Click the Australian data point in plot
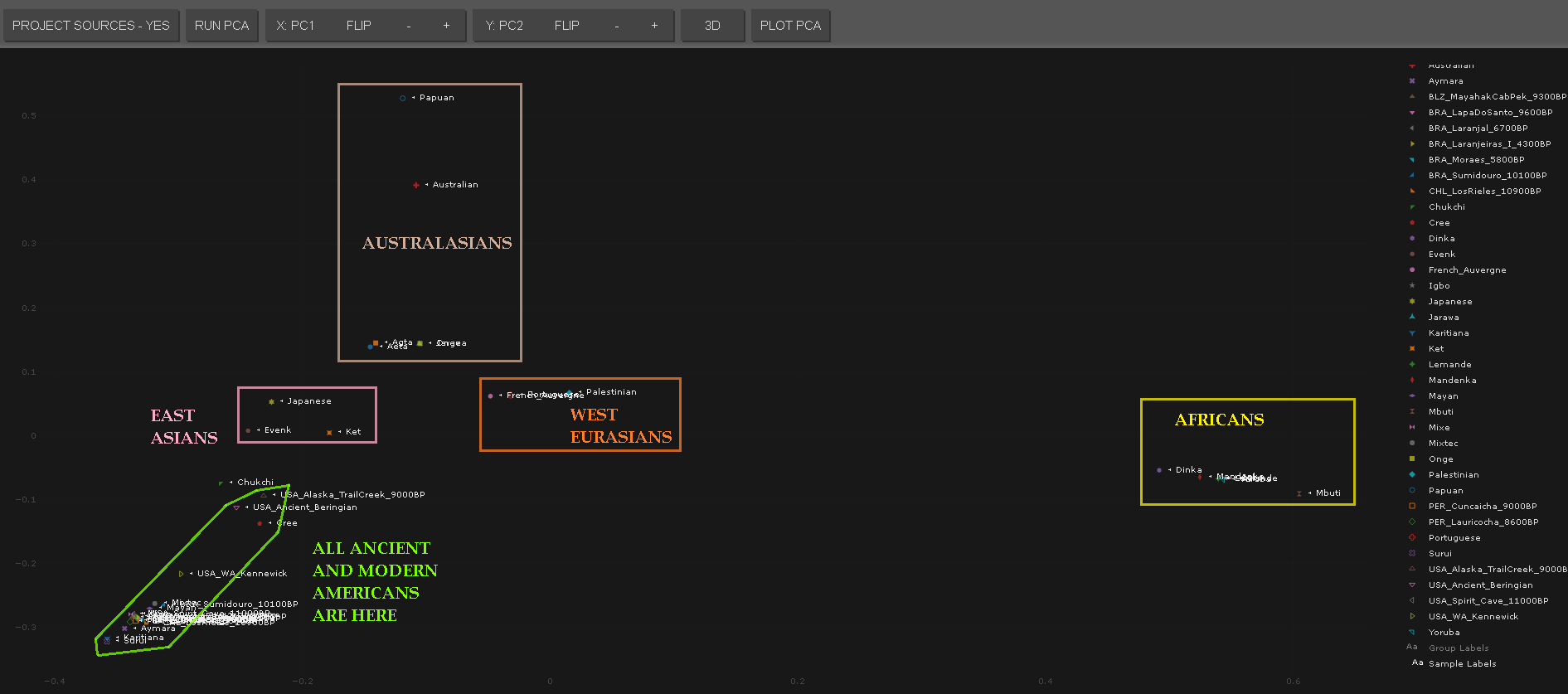This screenshot has width=1568, height=694. pyautogui.click(x=415, y=185)
